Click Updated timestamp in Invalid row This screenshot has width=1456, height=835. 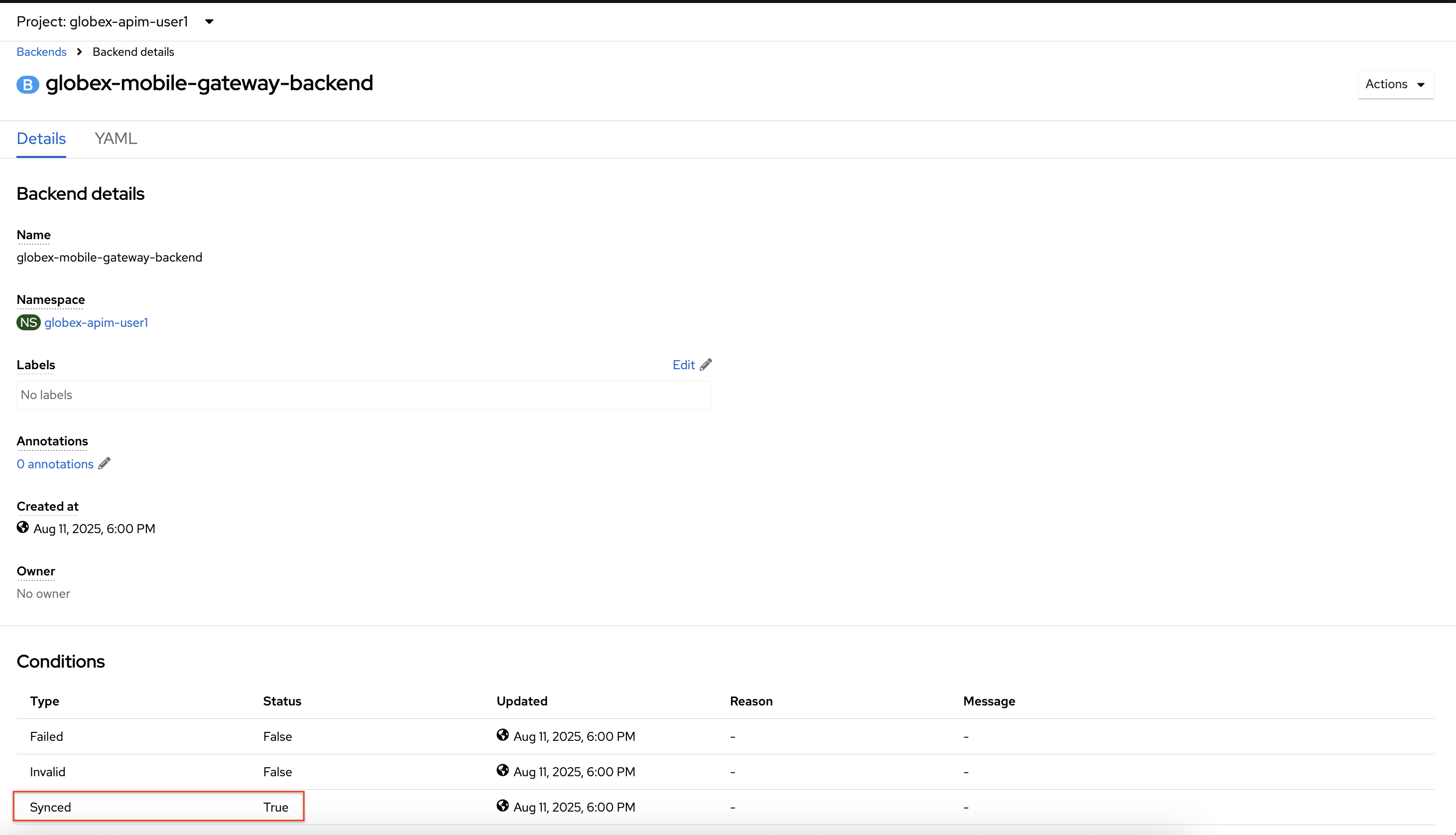tap(574, 772)
